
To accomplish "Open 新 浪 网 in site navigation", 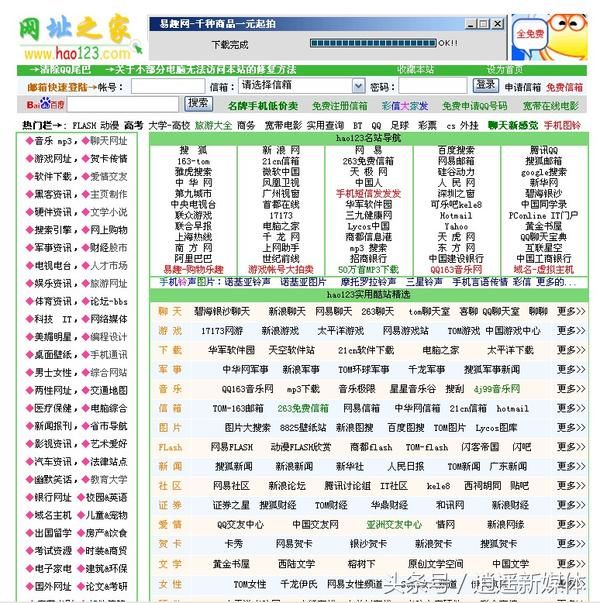I will pos(281,150).
